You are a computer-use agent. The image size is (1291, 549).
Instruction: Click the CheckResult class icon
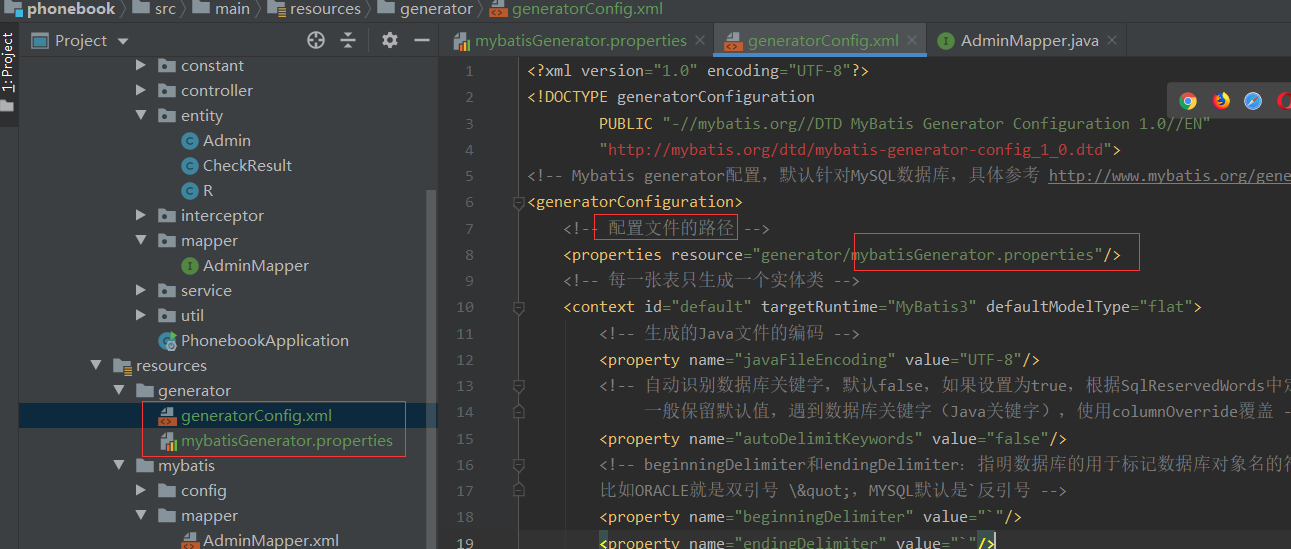click(x=190, y=166)
